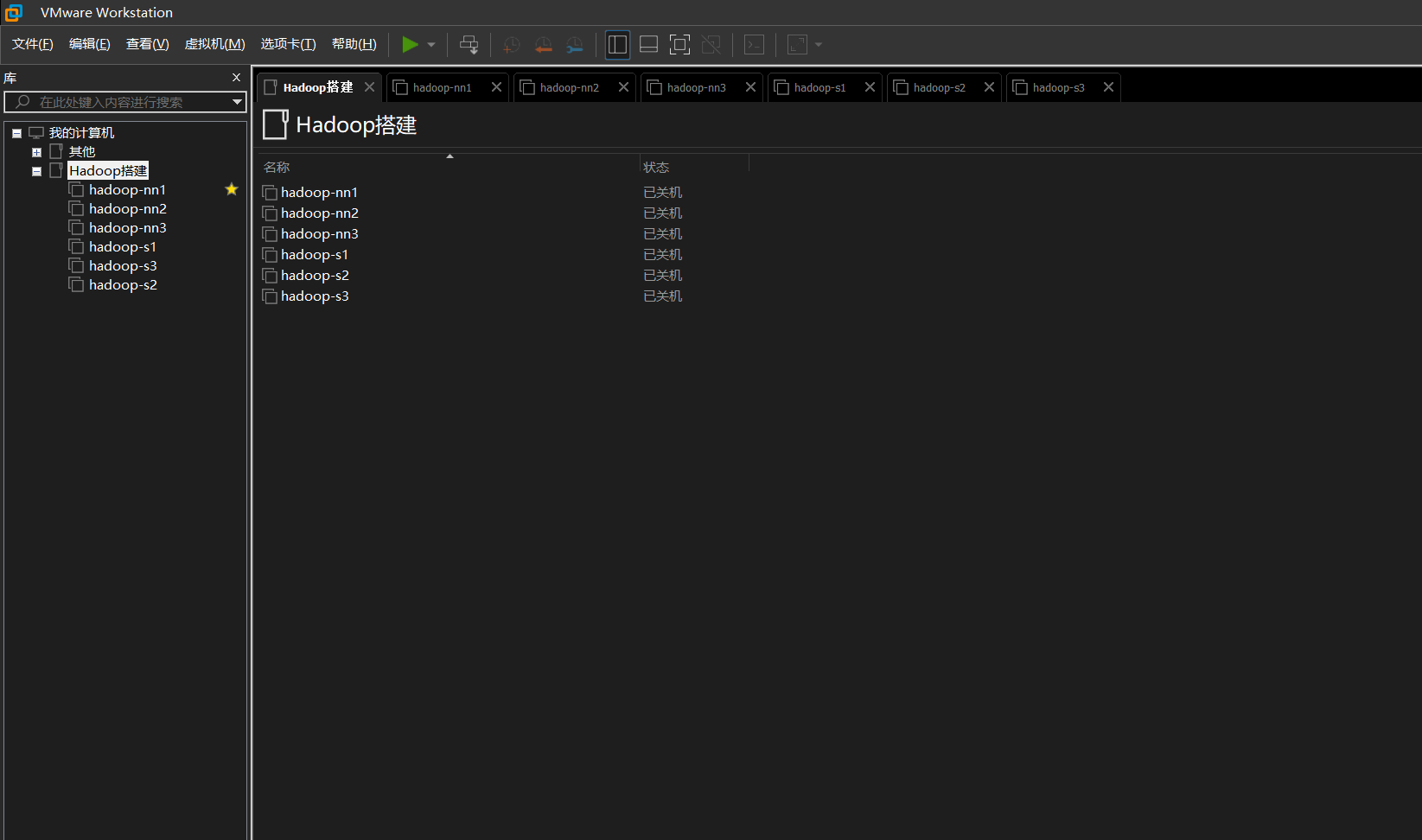Select hadoop-s3 in the library tree

pos(123,266)
